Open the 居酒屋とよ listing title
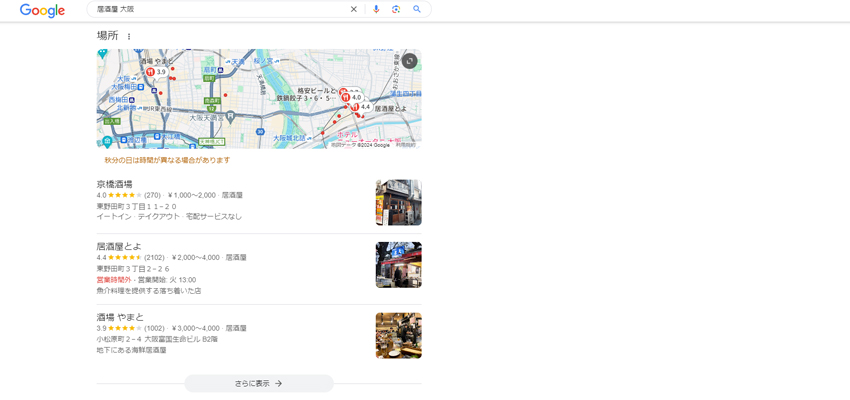This screenshot has width=850, height=400. [x=119, y=247]
